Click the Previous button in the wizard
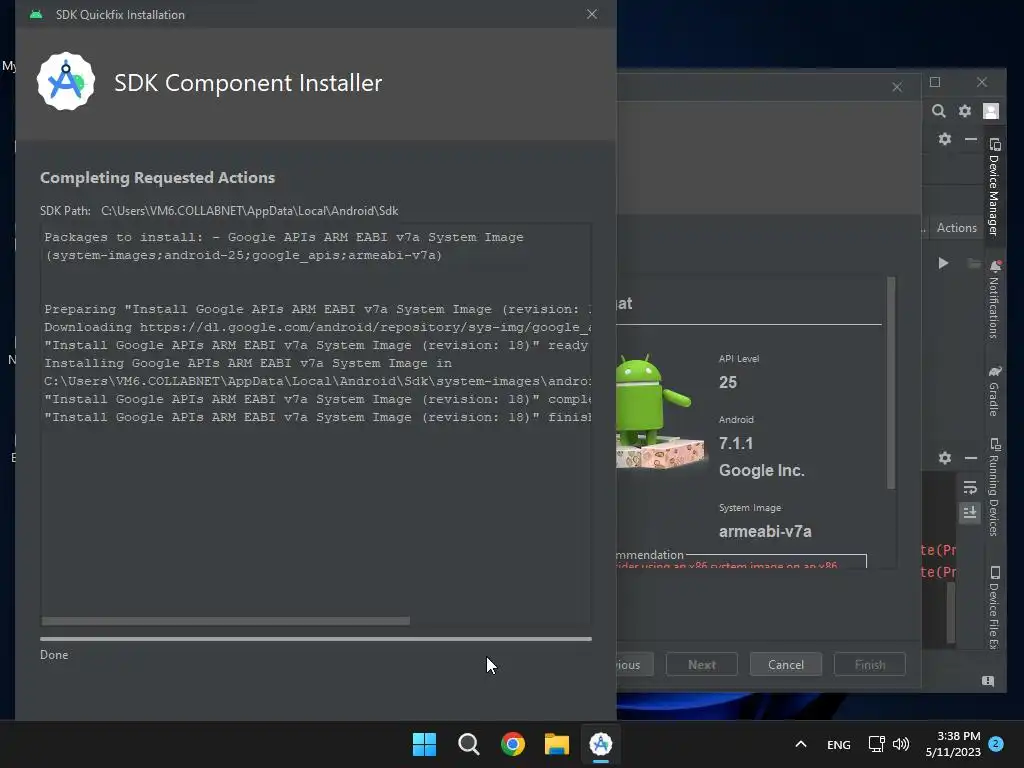This screenshot has width=1024, height=768. point(635,664)
